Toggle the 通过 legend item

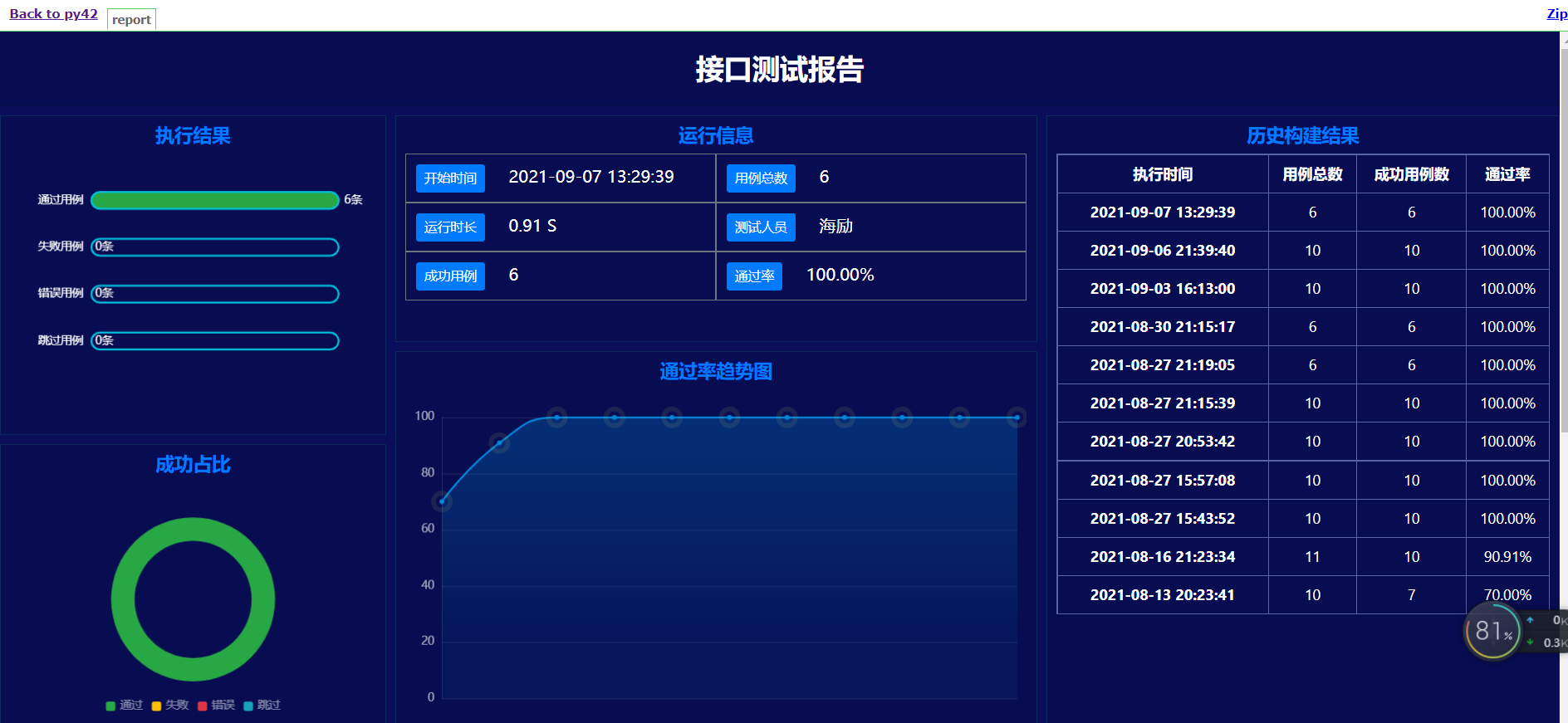click(125, 706)
